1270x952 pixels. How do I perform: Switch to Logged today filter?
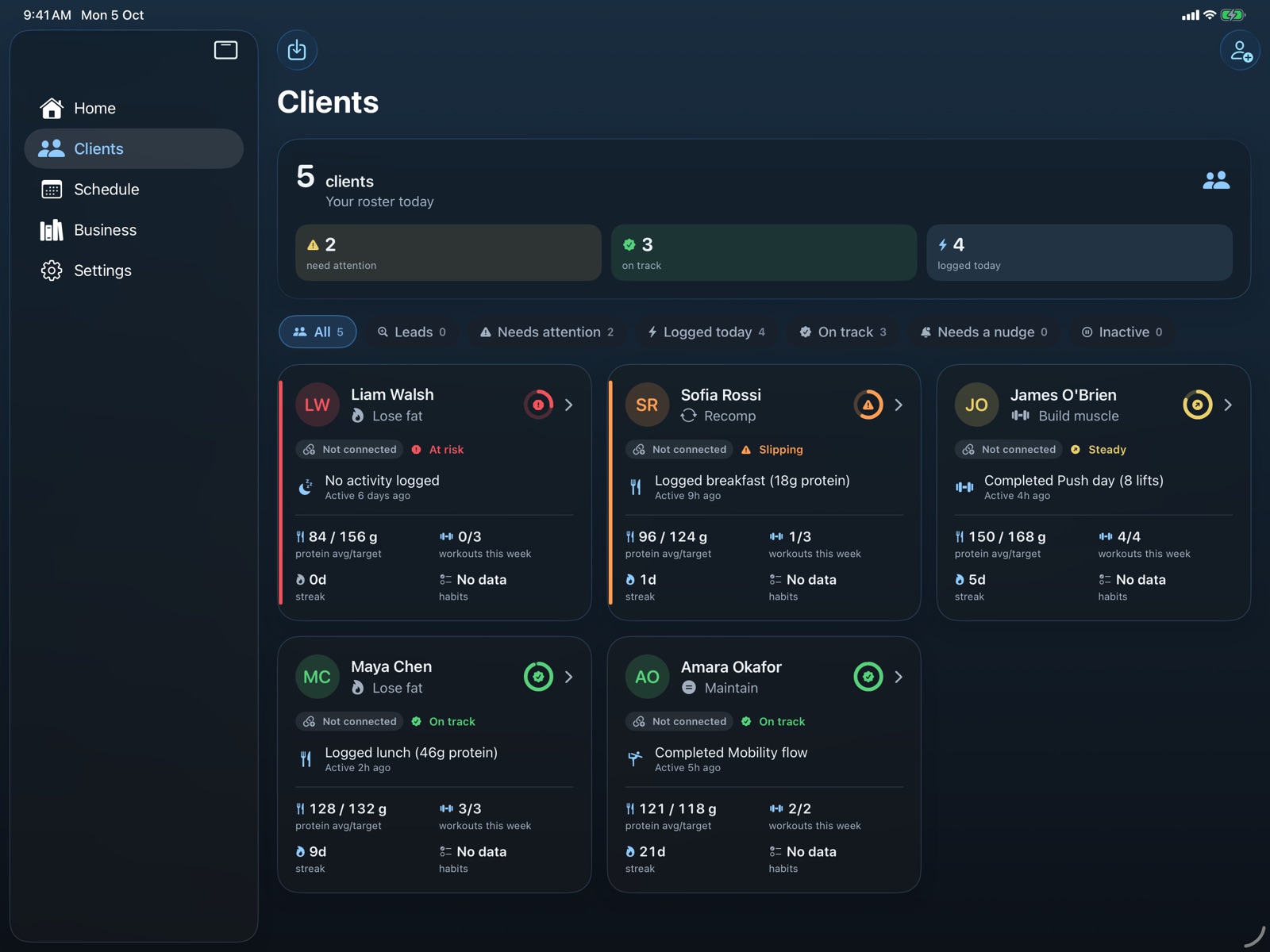click(706, 332)
